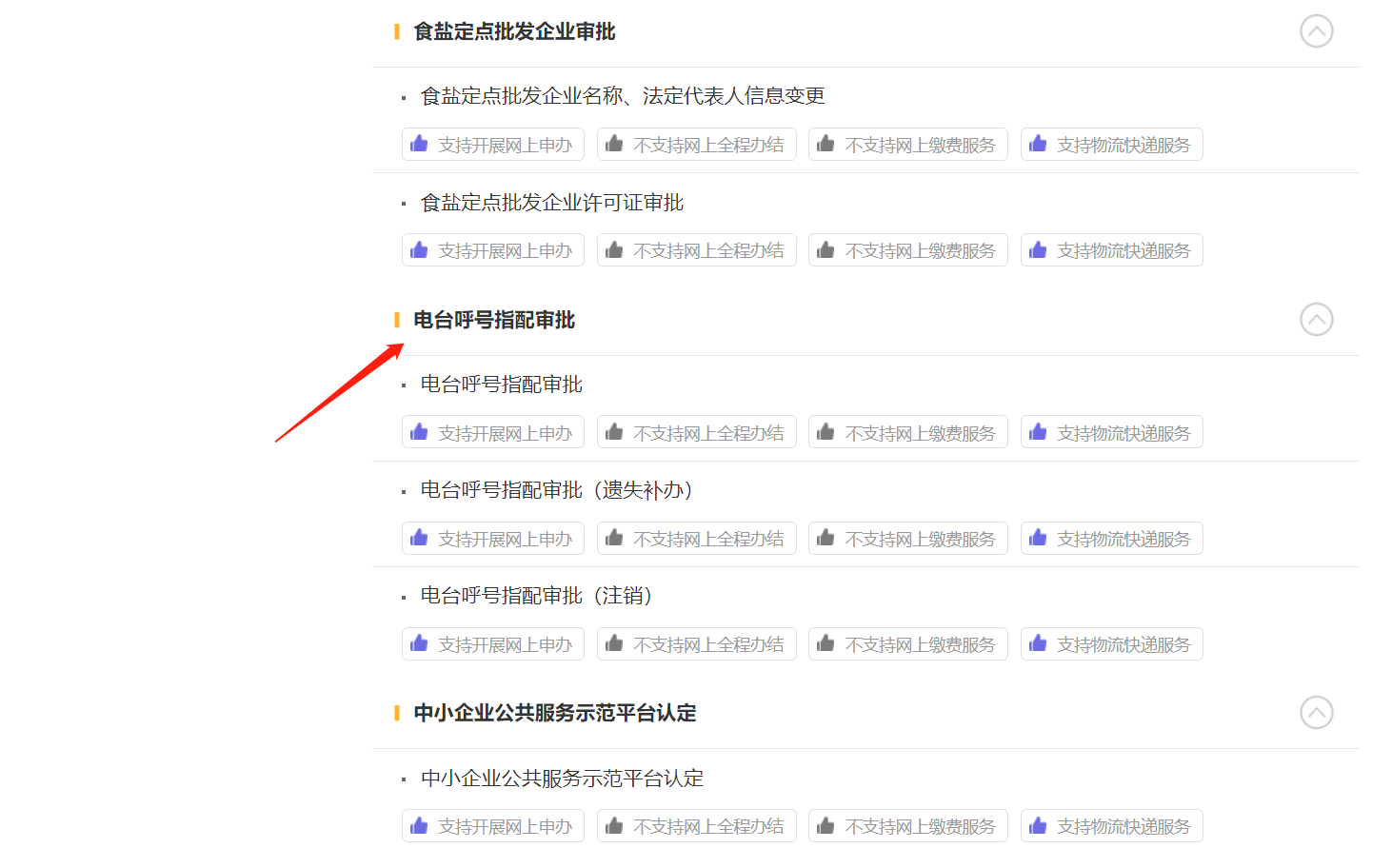
Task: Click 不支持网上全程办结 tag under 遗失补办
Action: coord(697,539)
